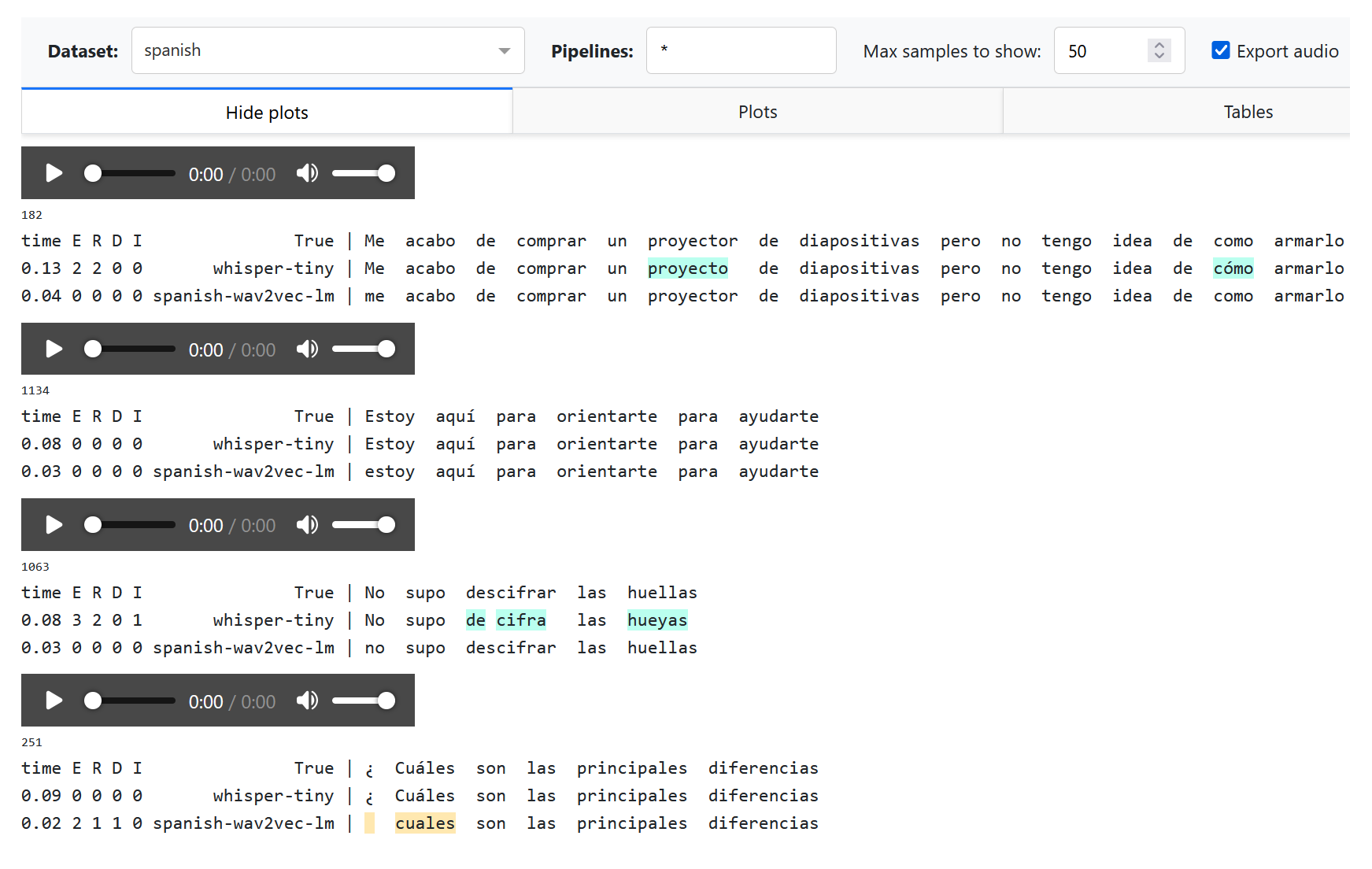Click inside the Pipelines input field
The width and height of the screenshot is (1372, 869).
(x=740, y=50)
